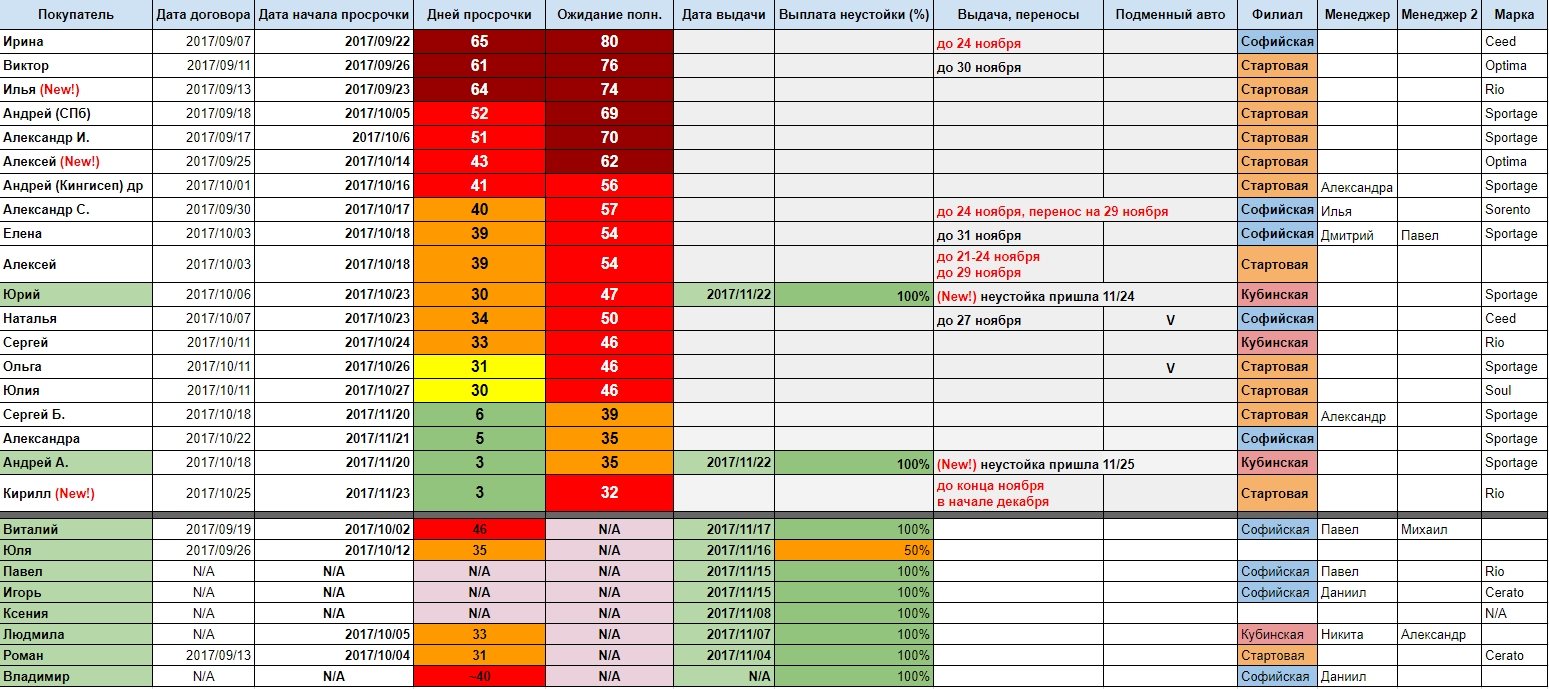Select the Александр С. buyer cell
Viewport: 1549px width, 689px height.
76,210
